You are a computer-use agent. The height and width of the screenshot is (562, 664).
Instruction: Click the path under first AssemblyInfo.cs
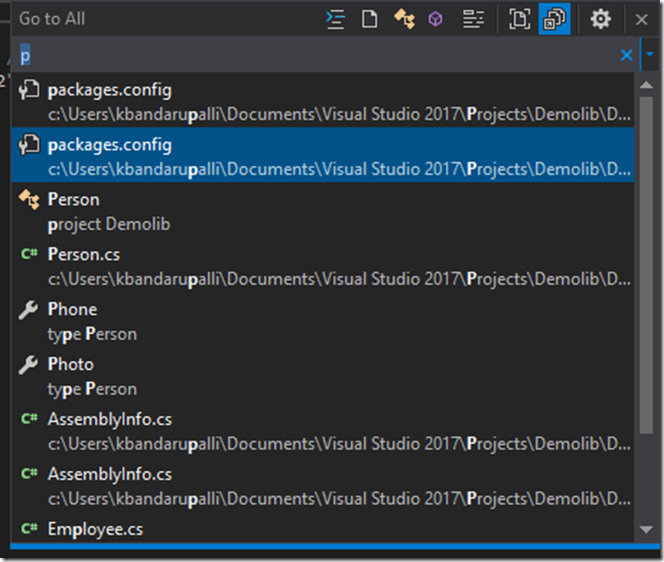pos(339,444)
